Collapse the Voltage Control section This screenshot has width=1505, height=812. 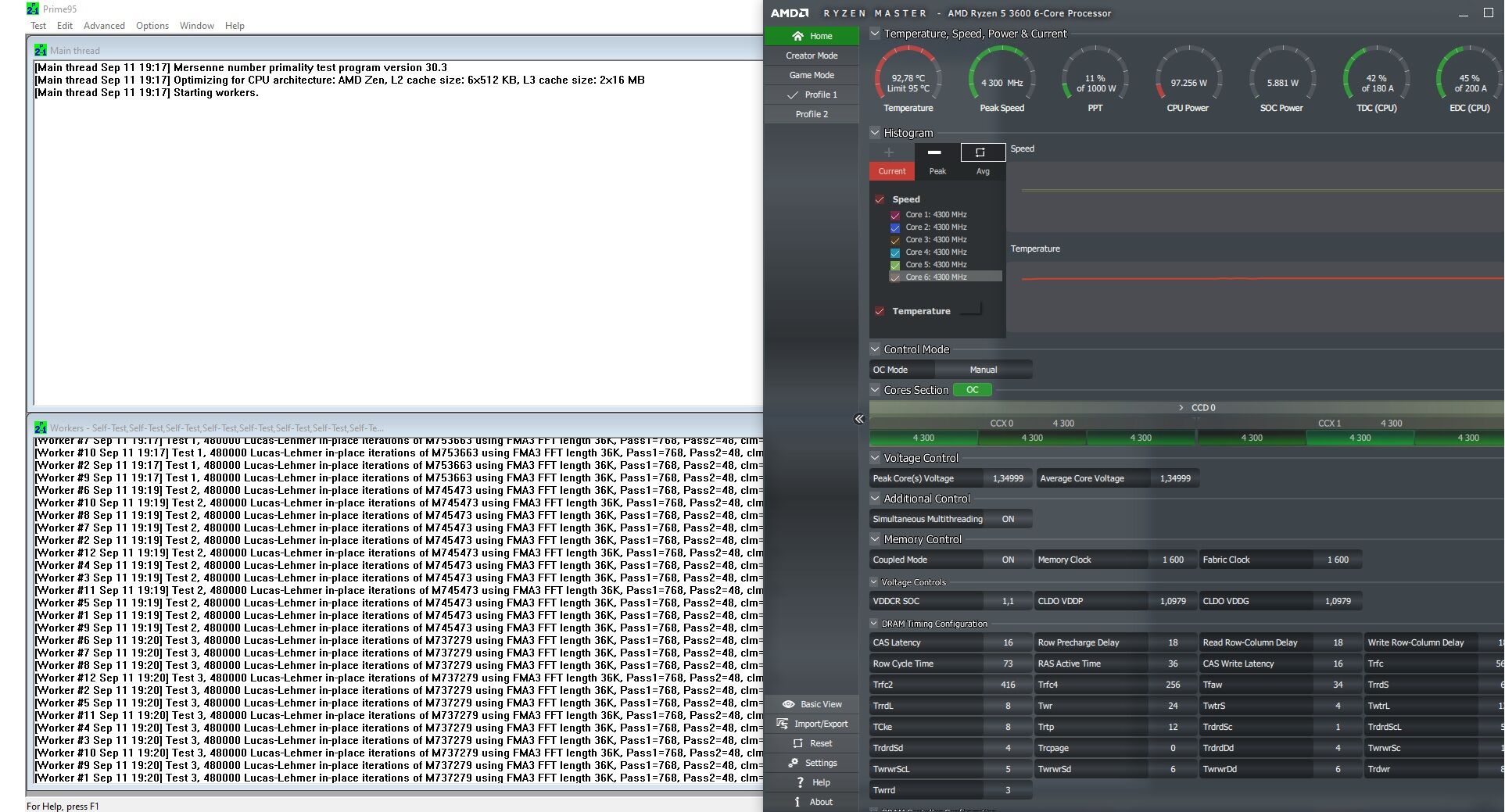[x=875, y=458]
